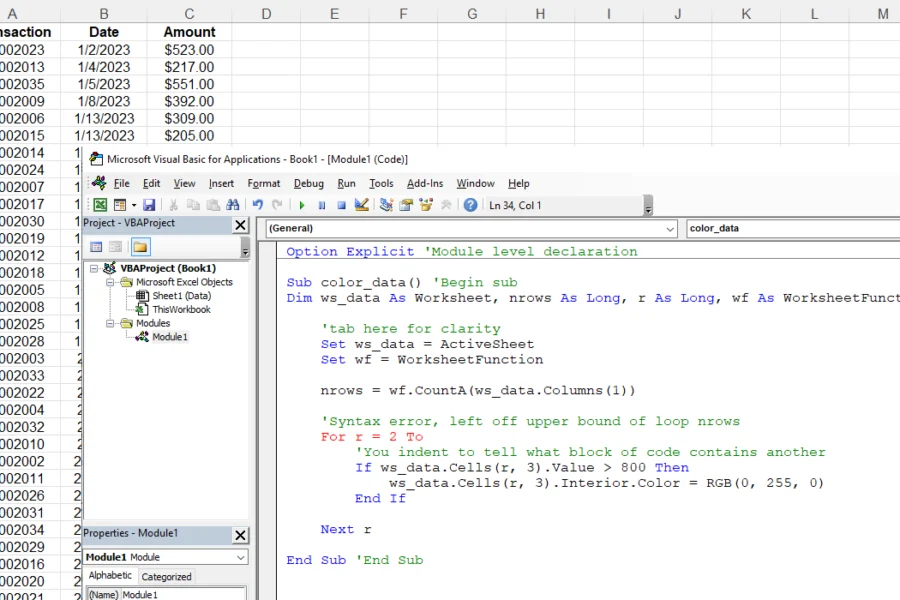
Task: Open Insert object dropdown arrow beside UserForm icon
Action: coord(134,205)
